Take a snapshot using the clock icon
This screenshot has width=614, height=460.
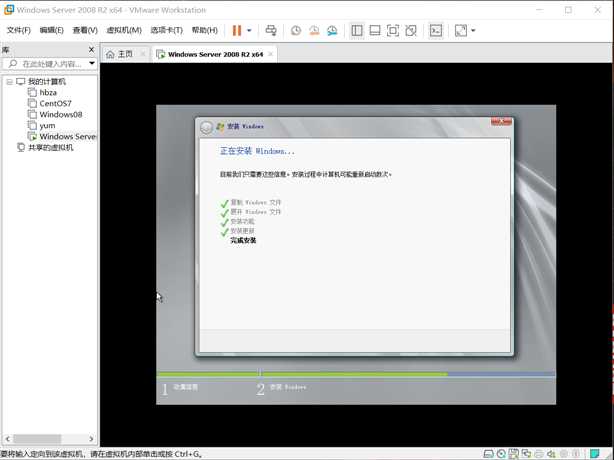pyautogui.click(x=296, y=31)
